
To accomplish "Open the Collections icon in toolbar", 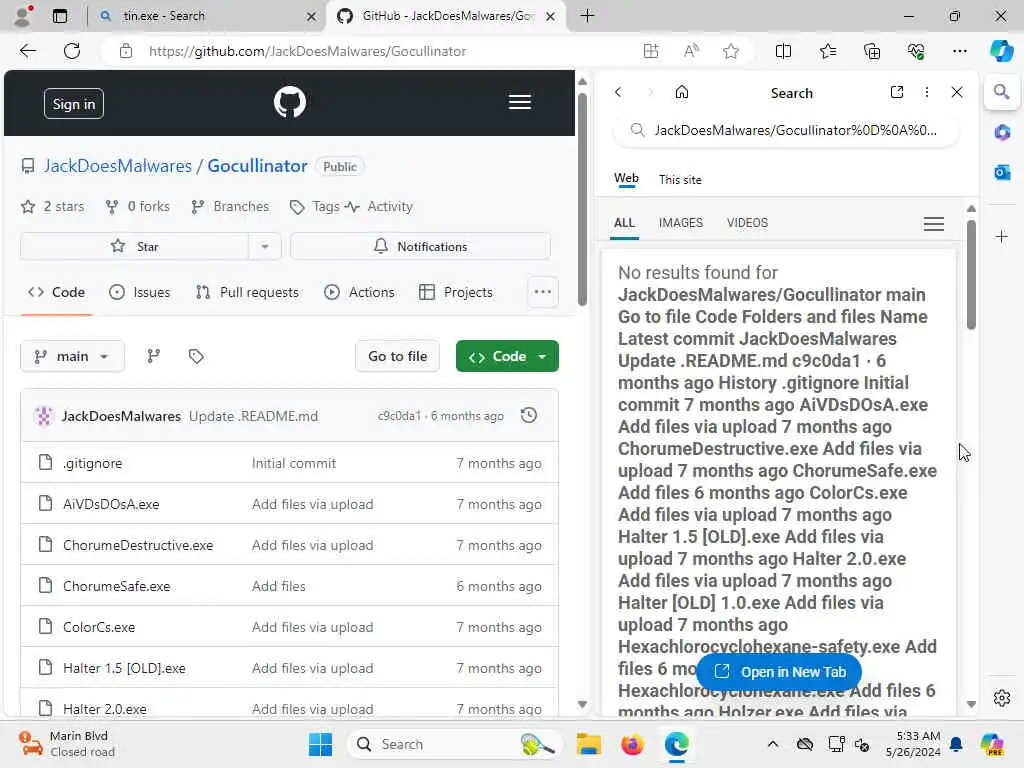I will [872, 51].
